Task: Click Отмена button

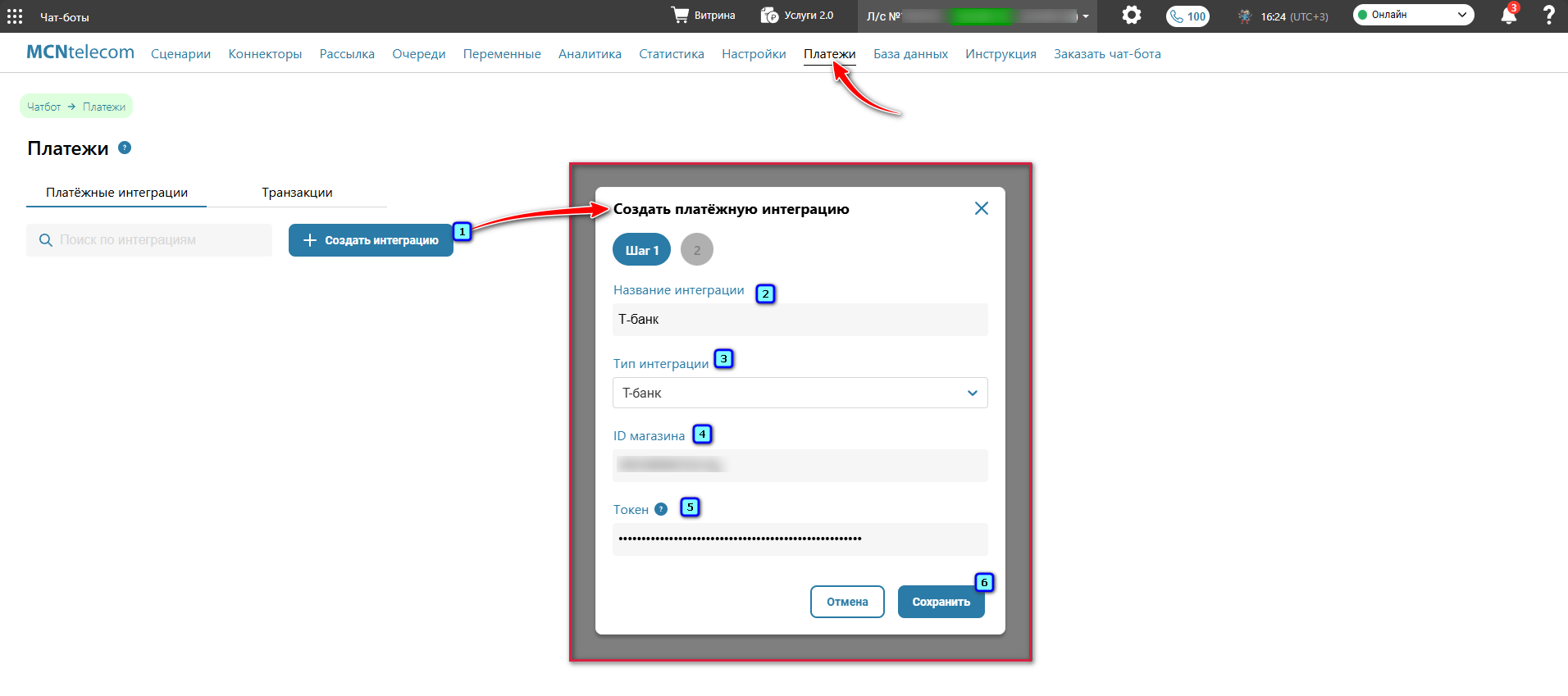Action: click(x=847, y=602)
